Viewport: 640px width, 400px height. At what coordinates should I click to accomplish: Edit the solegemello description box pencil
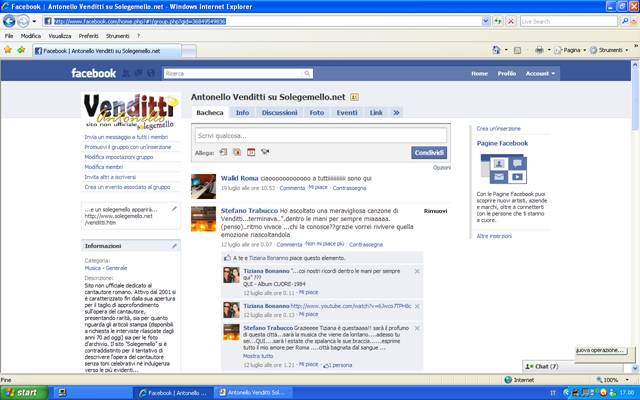tap(174, 209)
